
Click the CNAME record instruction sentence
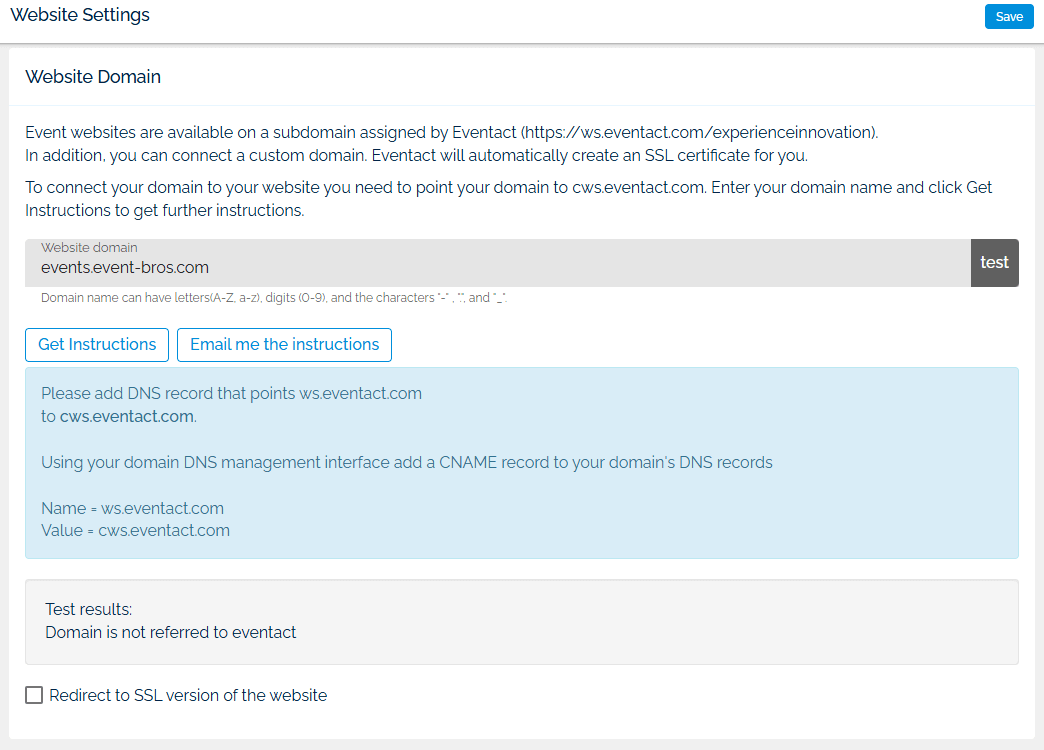click(406, 462)
